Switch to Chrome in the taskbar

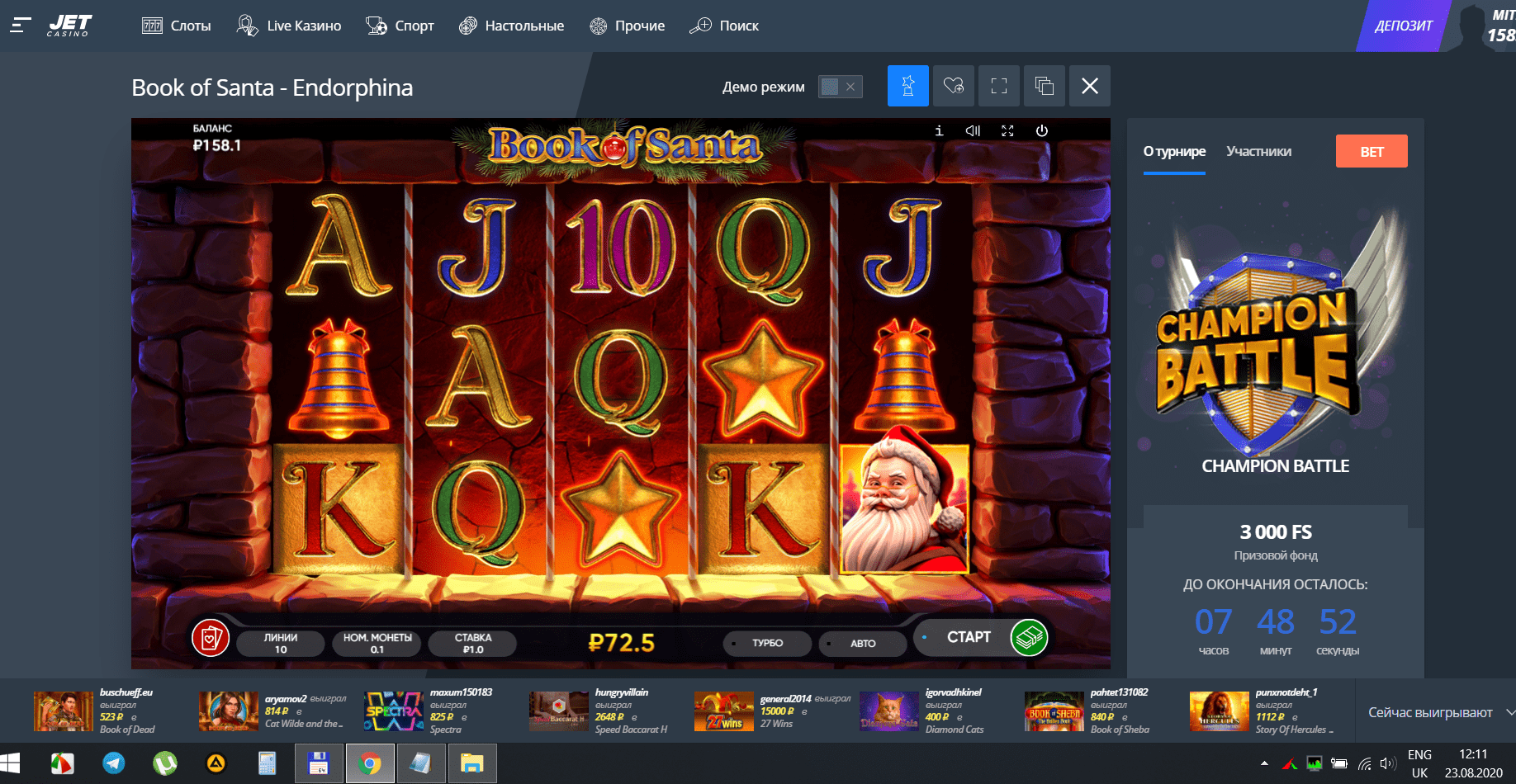coord(370,763)
